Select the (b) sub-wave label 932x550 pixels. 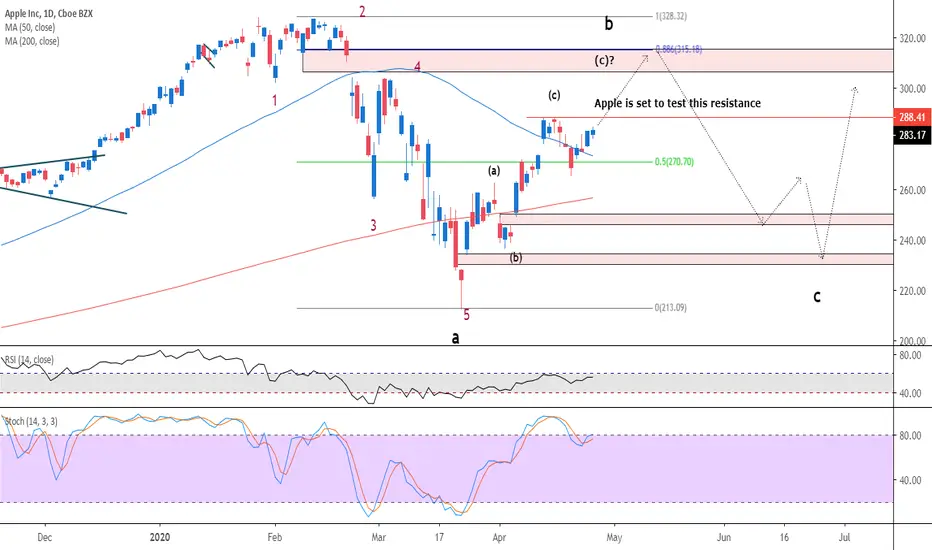coord(516,257)
